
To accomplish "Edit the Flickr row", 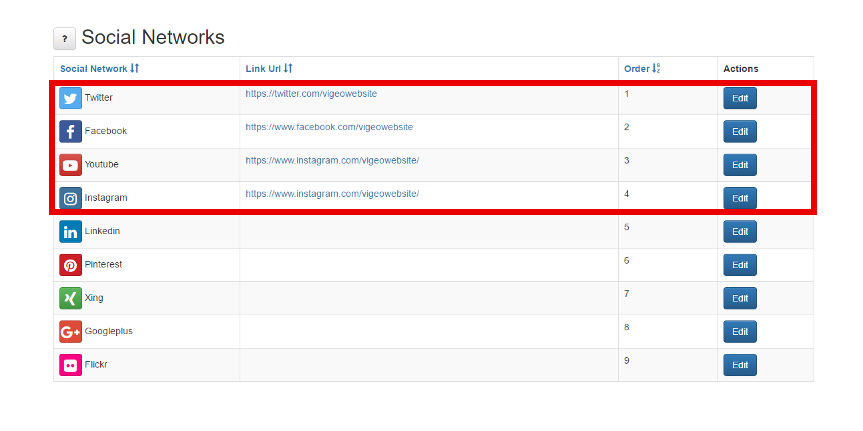I will (x=740, y=365).
